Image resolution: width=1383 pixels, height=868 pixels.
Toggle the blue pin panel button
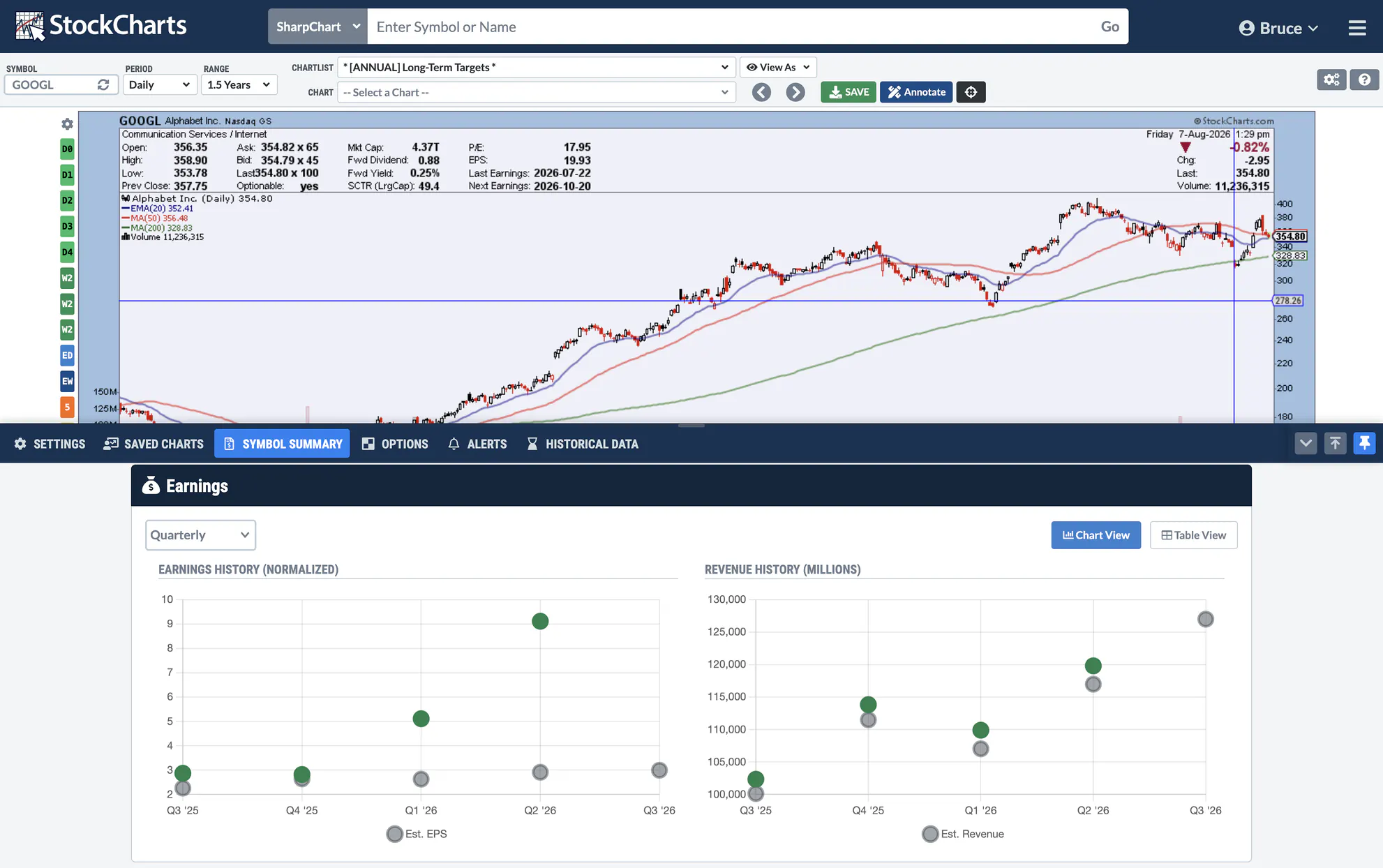tap(1364, 443)
